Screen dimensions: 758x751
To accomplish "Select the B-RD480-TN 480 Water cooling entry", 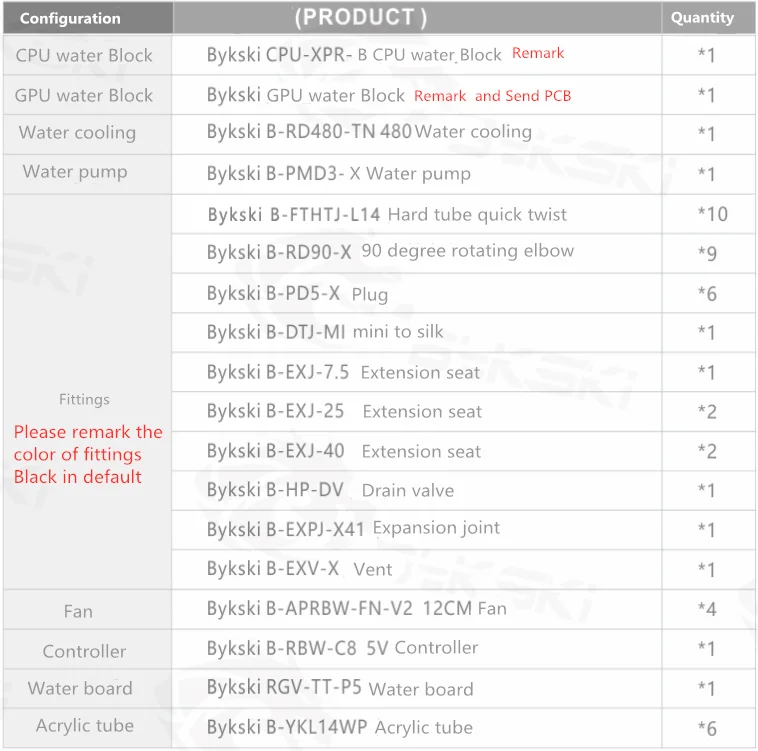I will [369, 131].
